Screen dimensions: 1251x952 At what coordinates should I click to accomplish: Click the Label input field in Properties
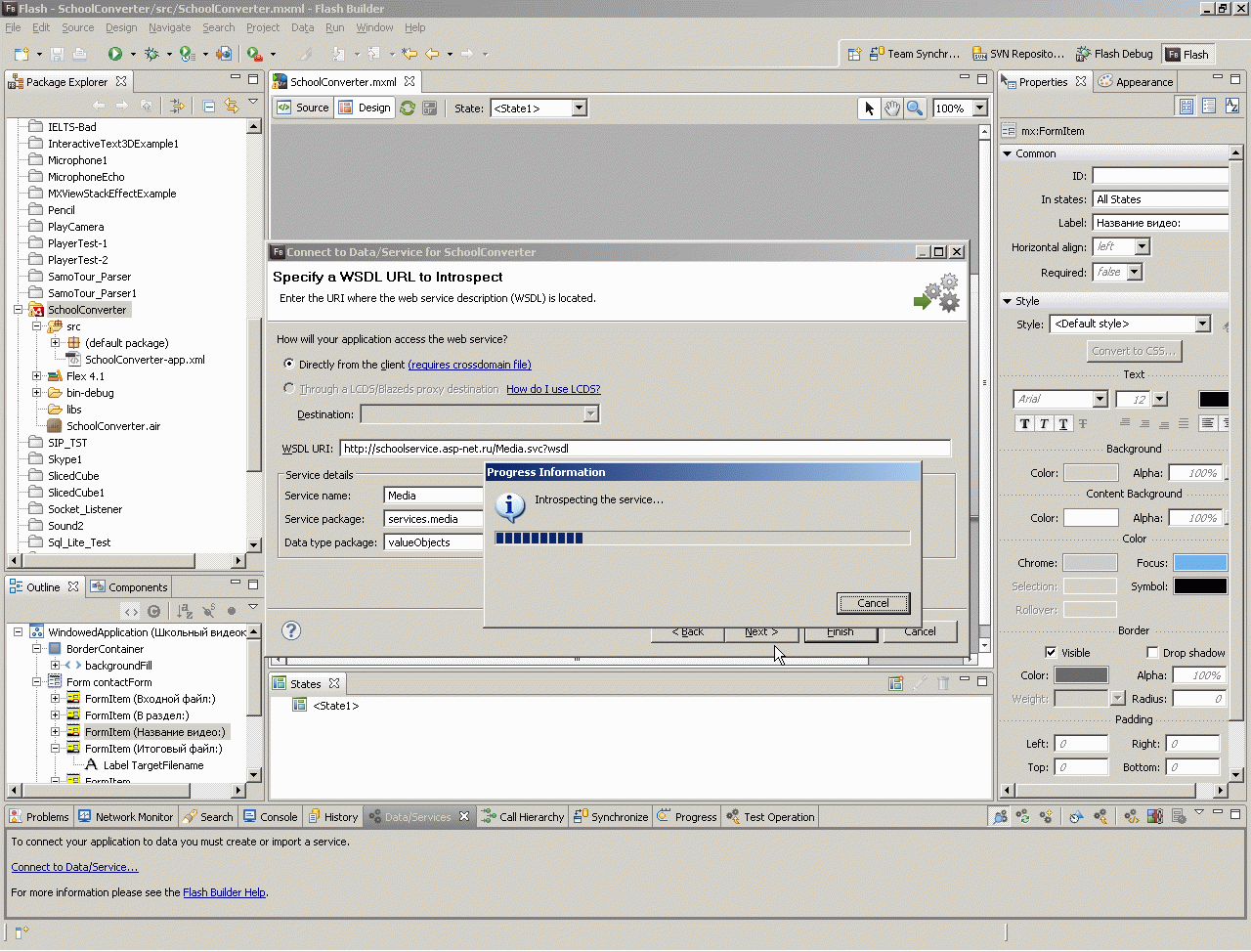pyautogui.click(x=1160, y=223)
